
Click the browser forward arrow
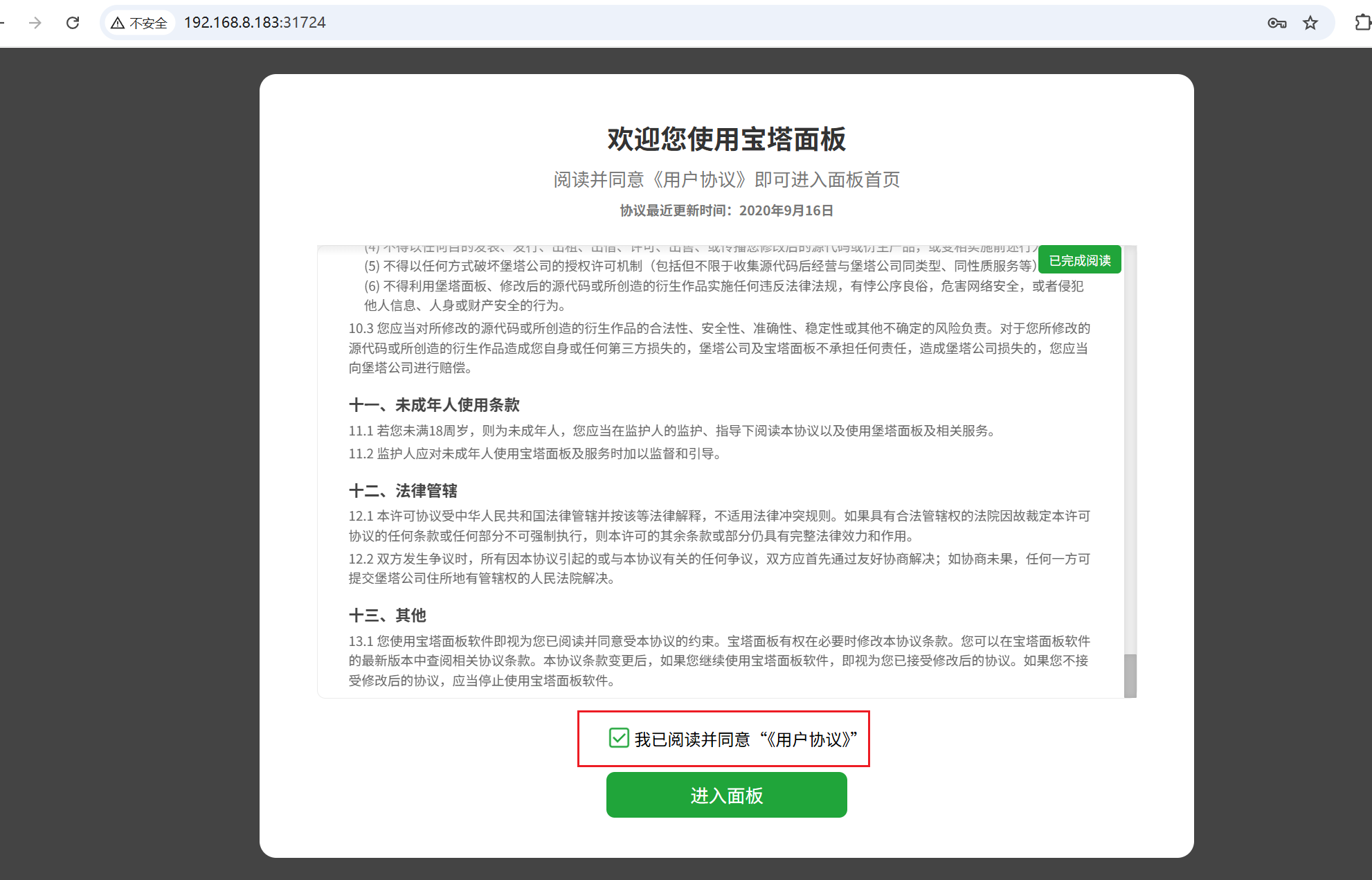point(35,23)
